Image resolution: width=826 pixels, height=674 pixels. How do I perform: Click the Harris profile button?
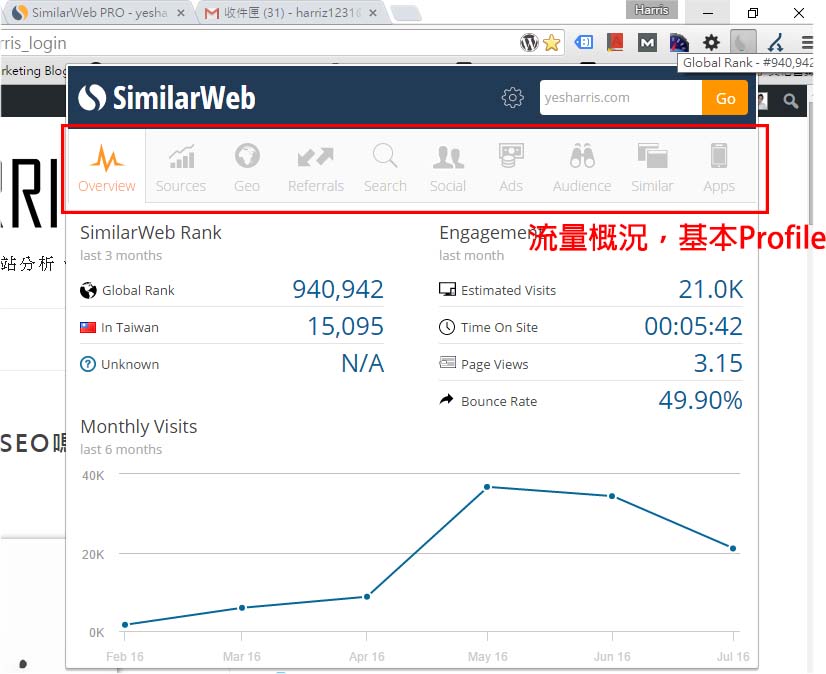pyautogui.click(x=652, y=9)
